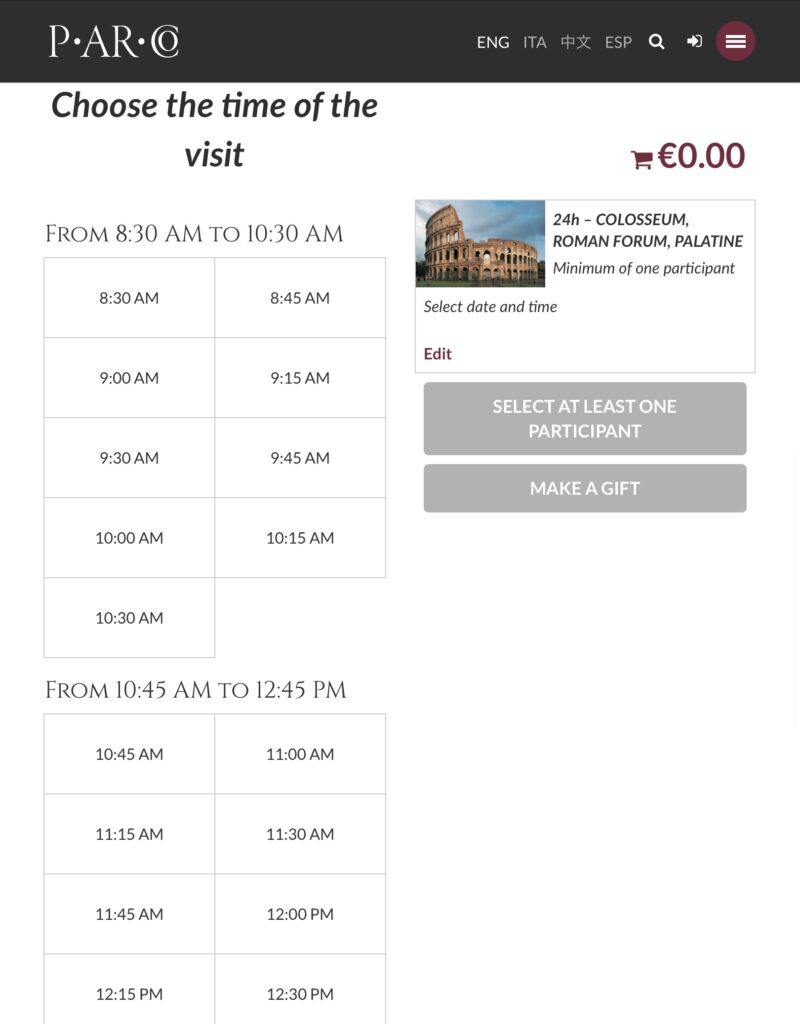Select 11:00 AM visit time
Screen dimensions: 800x1024
300,754
